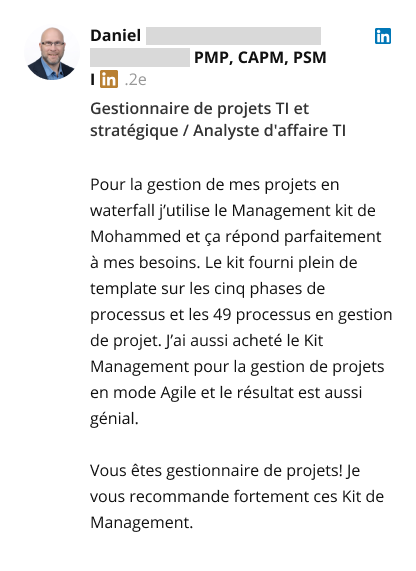Image resolution: width=416 pixels, height=571 pixels.
Task: Open the blue LinkedIn logo icon
Action: 383,36
